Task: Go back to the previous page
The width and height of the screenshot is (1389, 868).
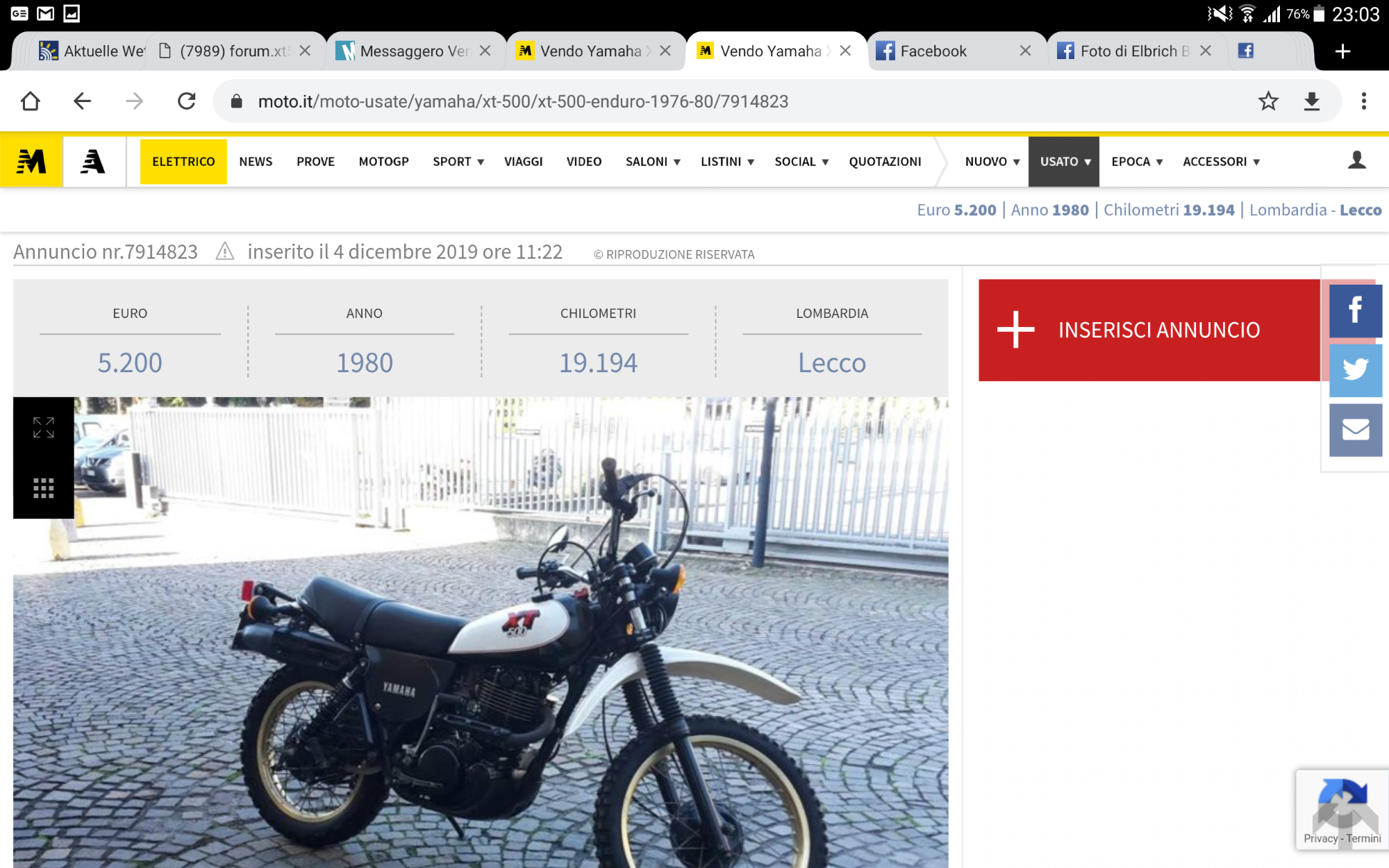Action: pos(82,101)
